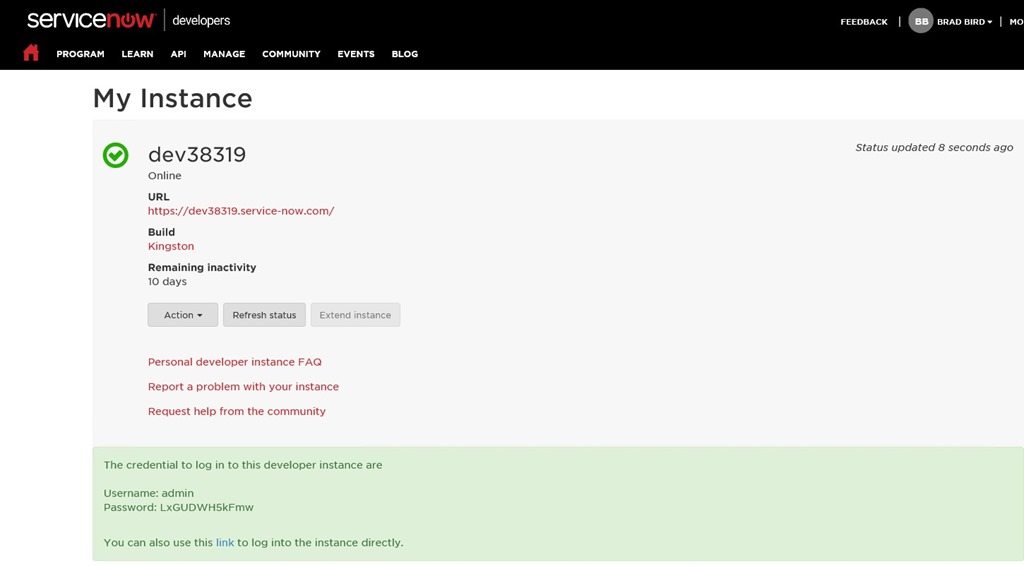Open Personal developer instance FAQ link
Image resolution: width=1024 pixels, height=566 pixels.
coord(234,362)
